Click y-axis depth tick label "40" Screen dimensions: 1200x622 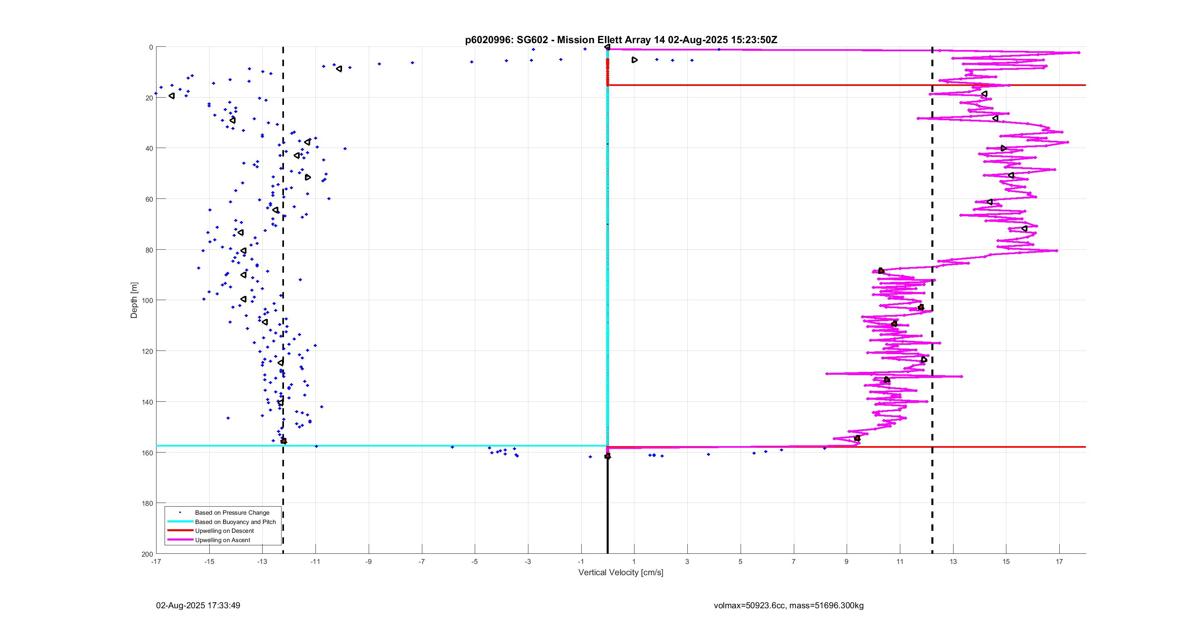coord(148,148)
